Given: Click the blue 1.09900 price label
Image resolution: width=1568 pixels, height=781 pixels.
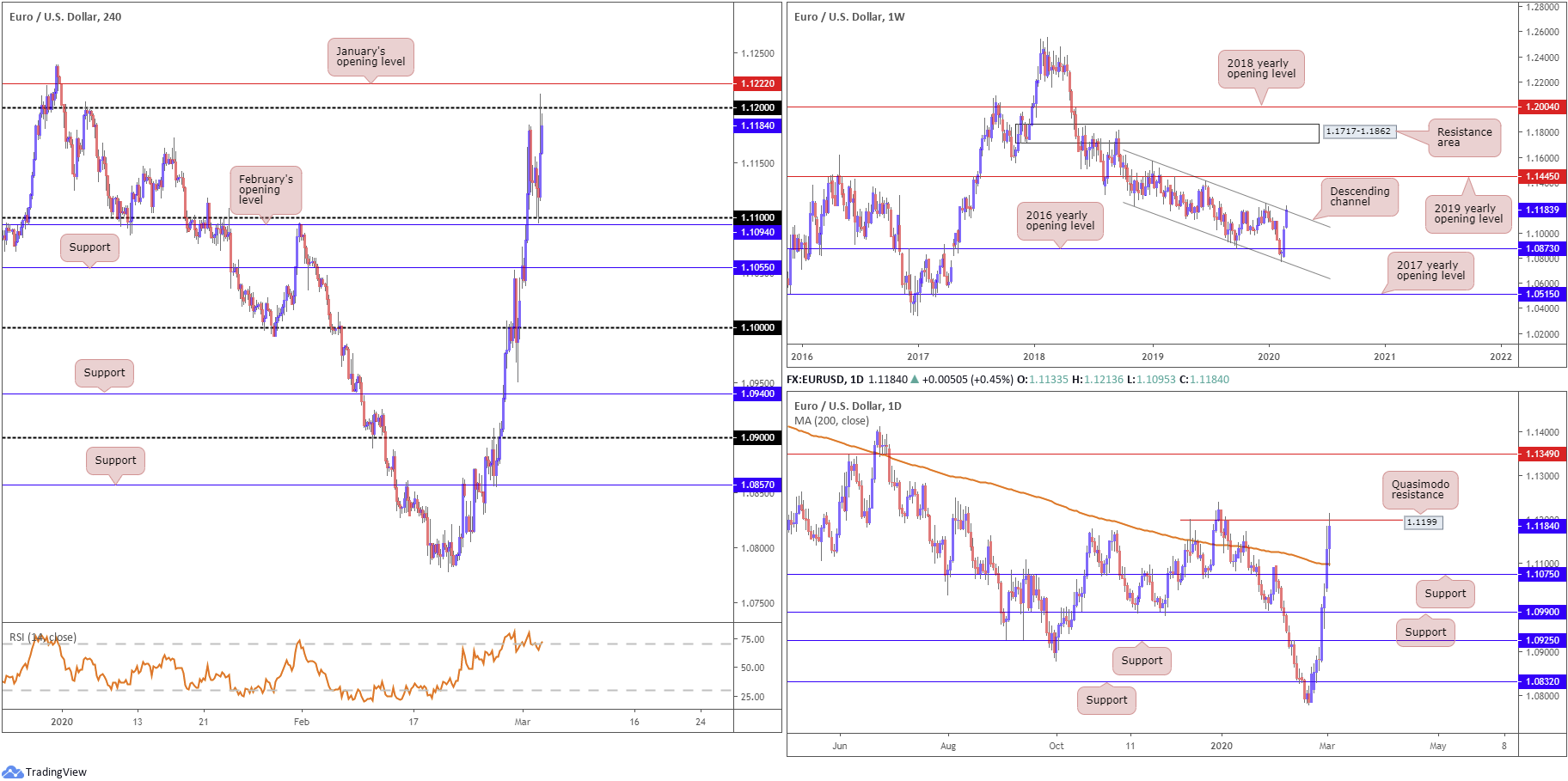Looking at the screenshot, I should point(1542,612).
